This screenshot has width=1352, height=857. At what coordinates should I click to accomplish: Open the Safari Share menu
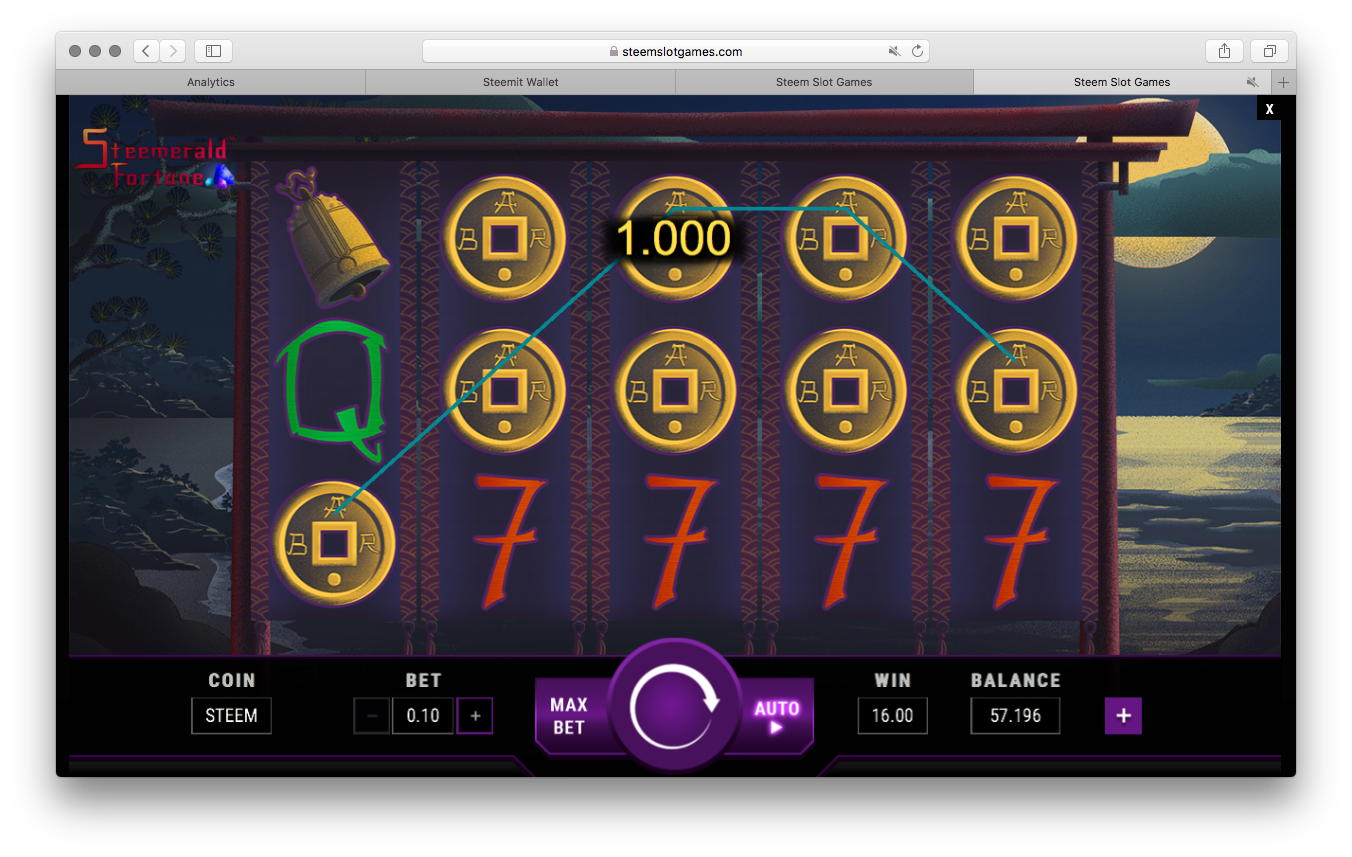point(1224,51)
